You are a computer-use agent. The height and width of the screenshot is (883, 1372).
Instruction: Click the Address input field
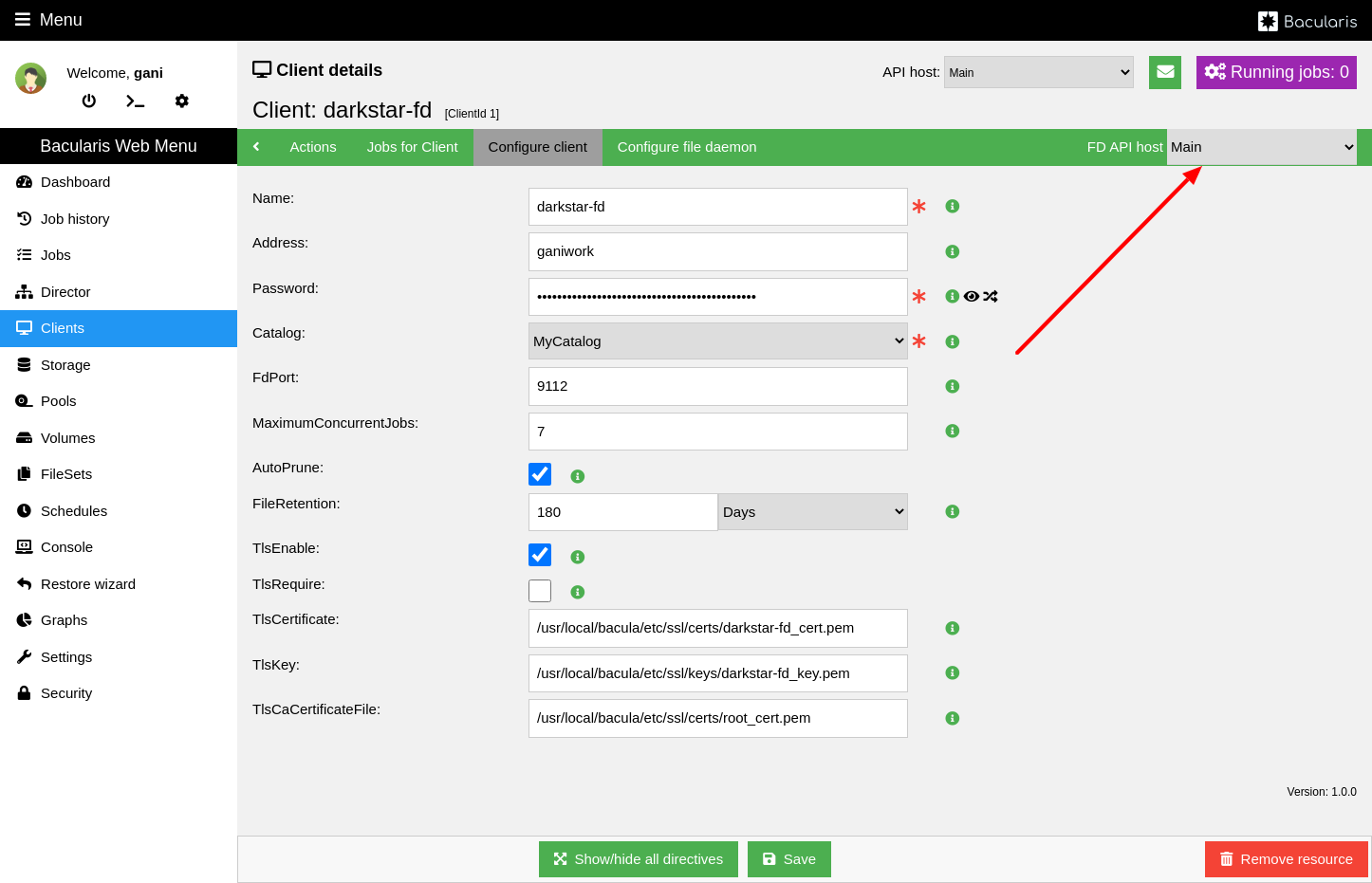(x=718, y=251)
